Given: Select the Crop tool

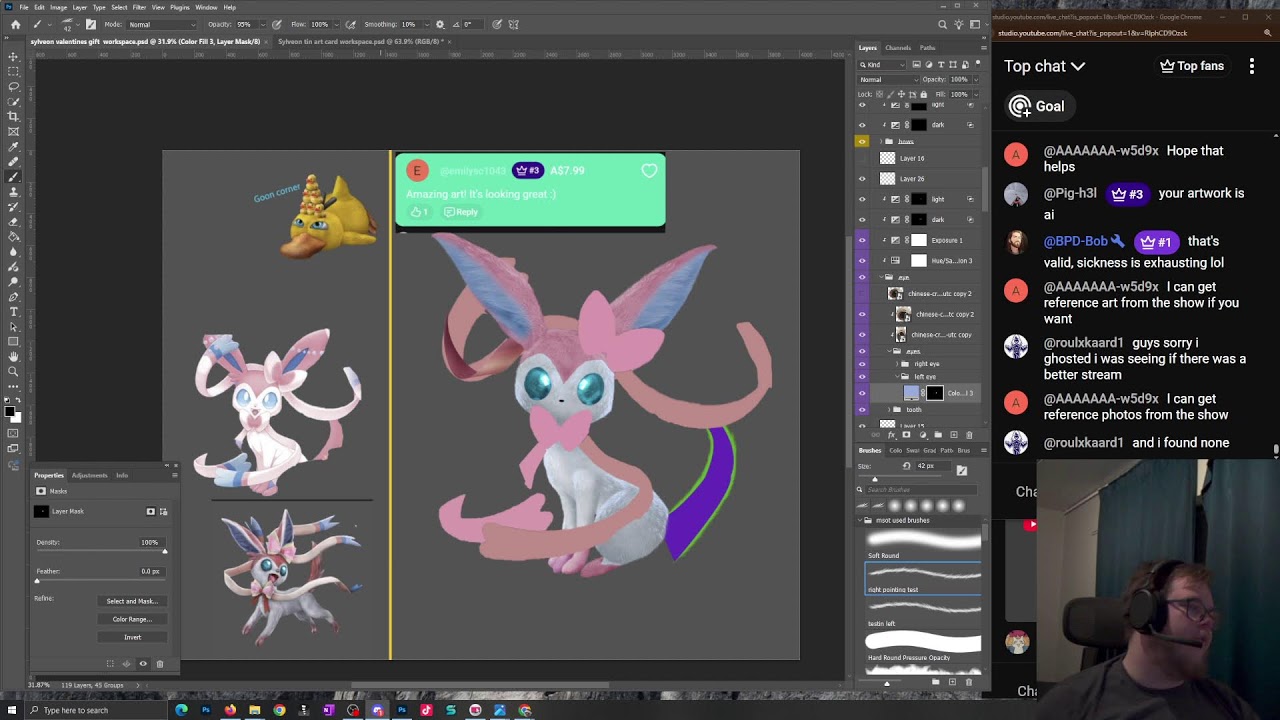Looking at the screenshot, I should tap(14, 116).
